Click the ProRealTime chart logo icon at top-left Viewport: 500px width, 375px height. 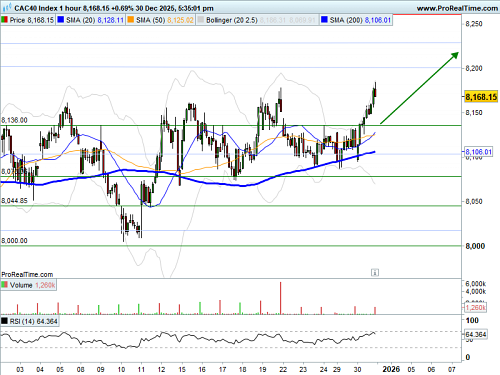point(6,7)
